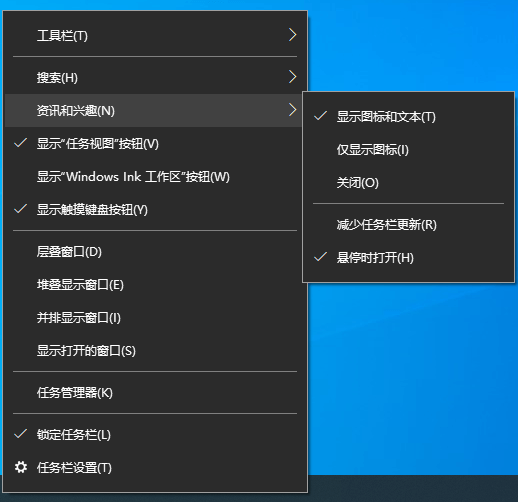Click checkmark icon beside 显示图标和文本(T)
This screenshot has width=518, height=502.
pyautogui.click(x=320, y=116)
